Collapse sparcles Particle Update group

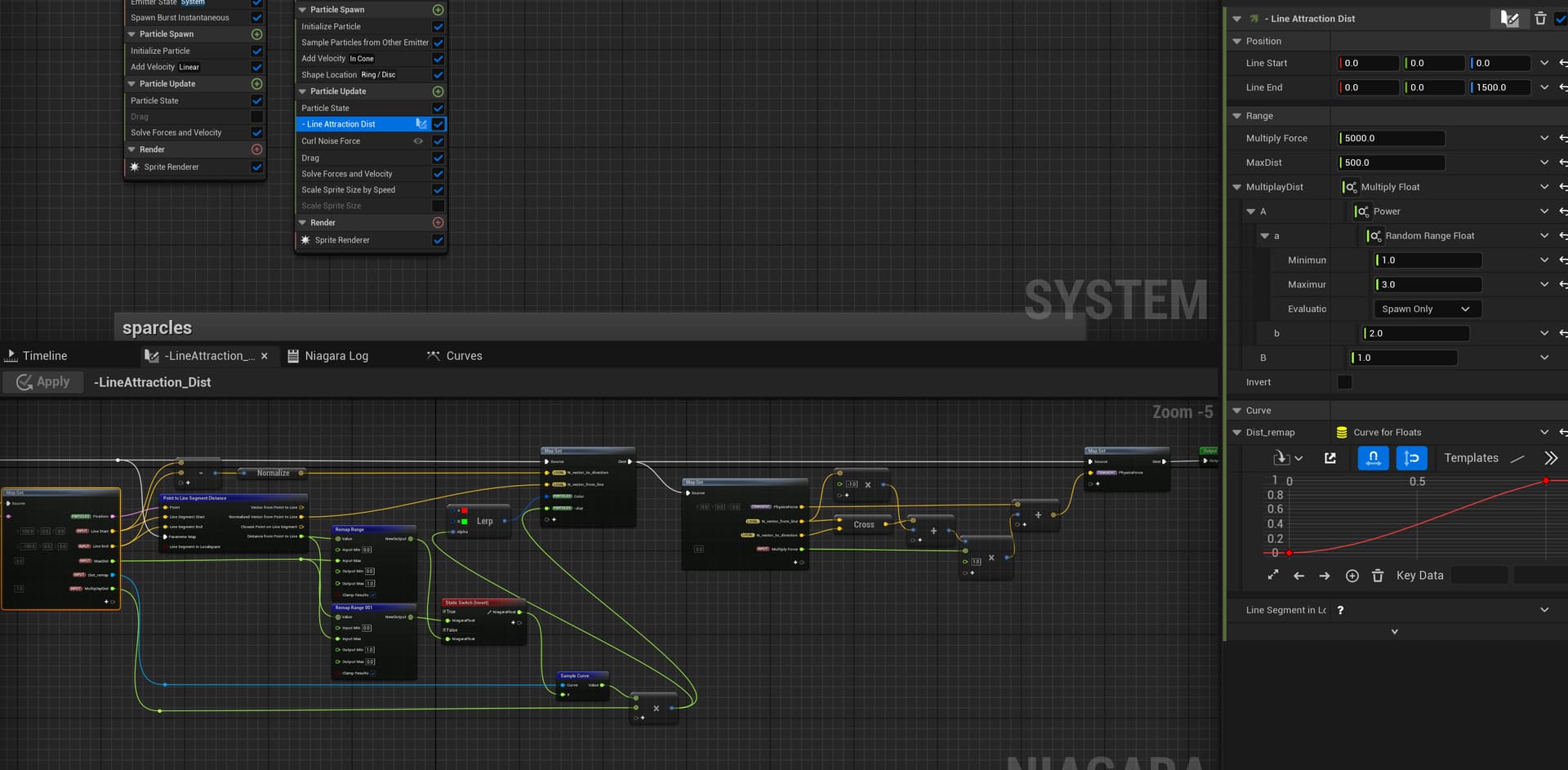pyautogui.click(x=302, y=91)
